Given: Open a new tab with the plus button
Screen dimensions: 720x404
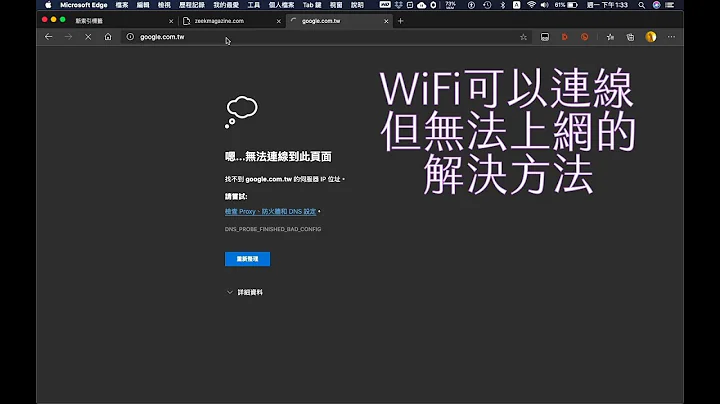Looking at the screenshot, I should [400, 21].
